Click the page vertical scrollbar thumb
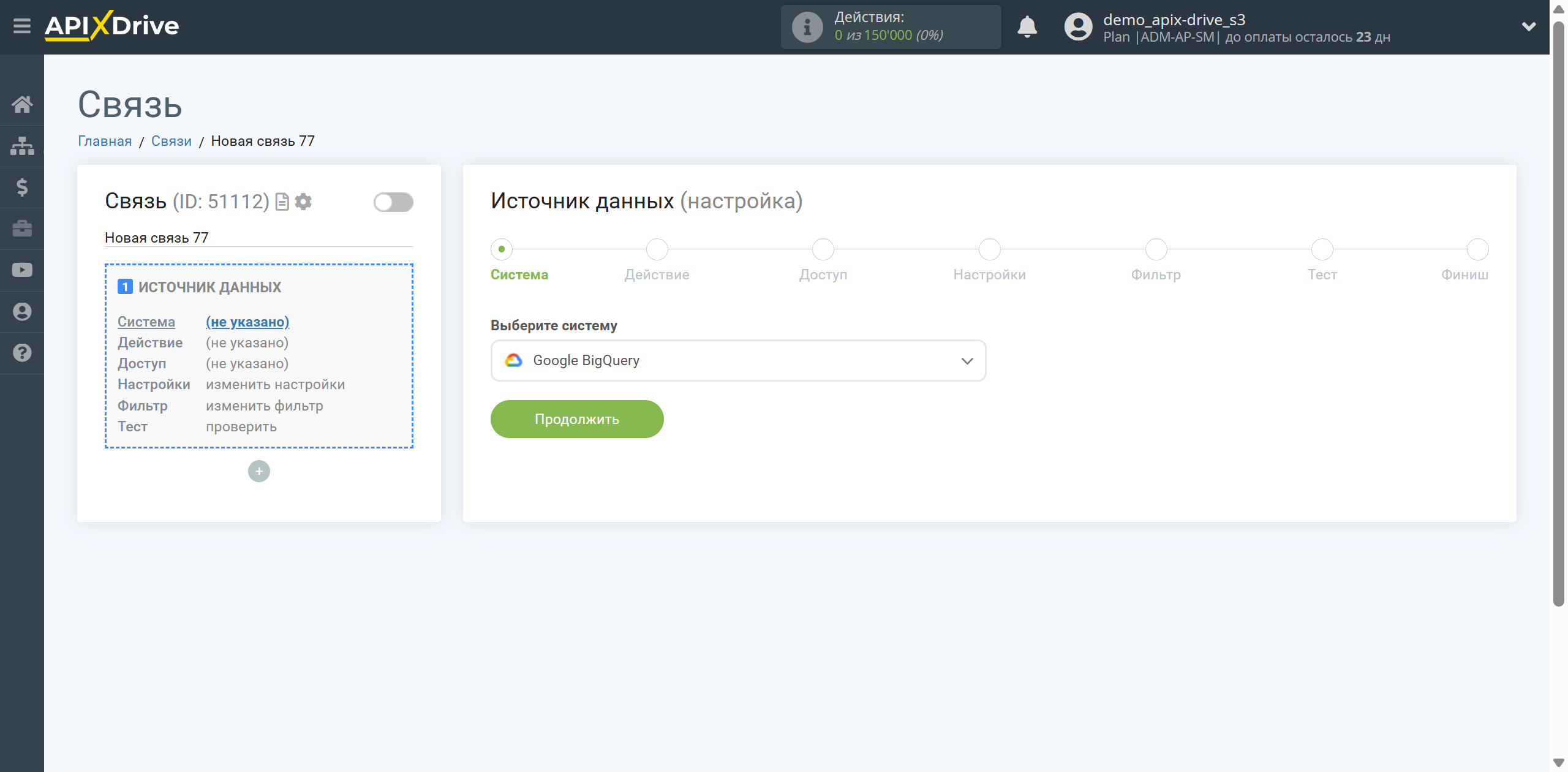 [x=1558, y=312]
